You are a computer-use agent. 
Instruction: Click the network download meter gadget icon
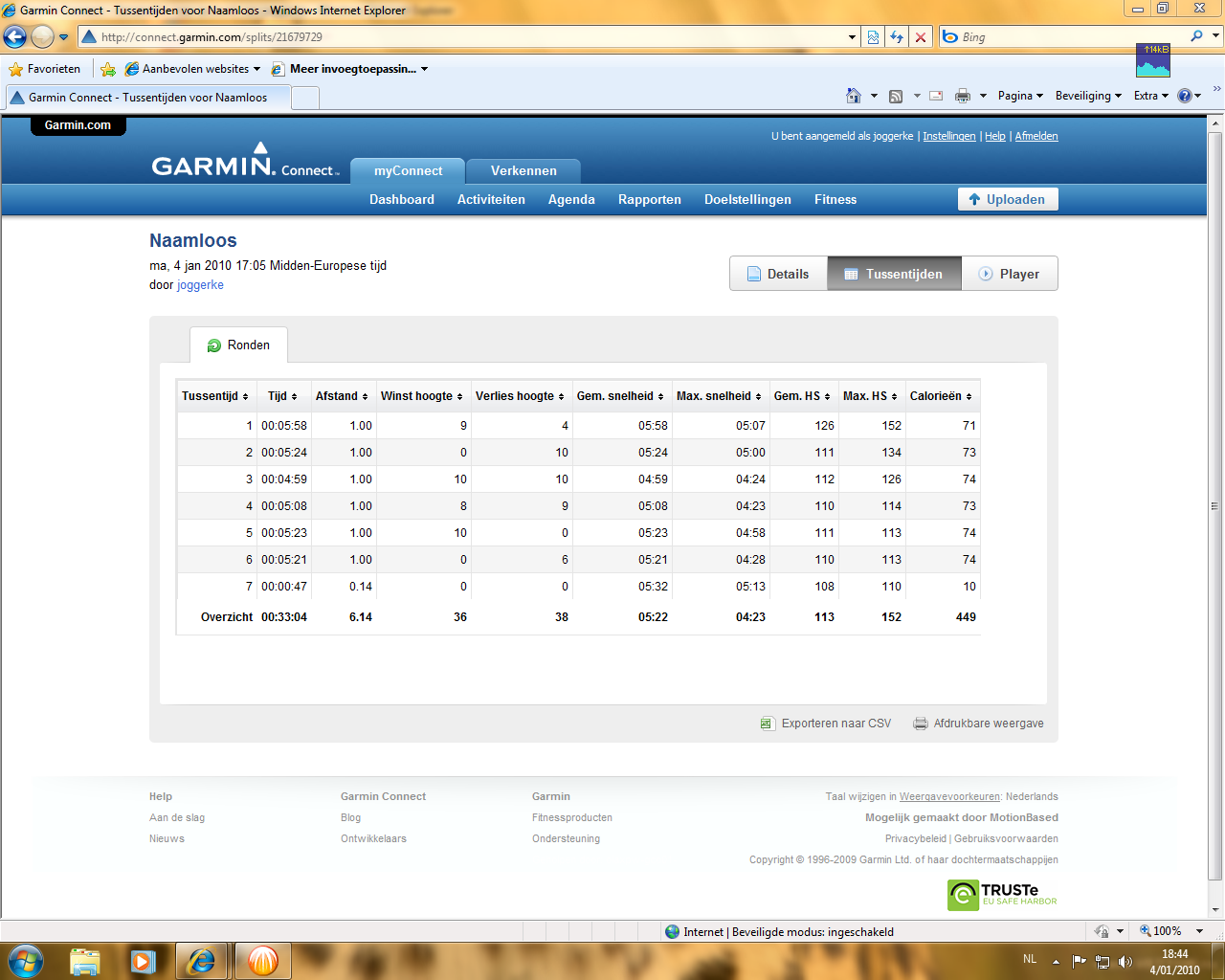pos(1153,60)
